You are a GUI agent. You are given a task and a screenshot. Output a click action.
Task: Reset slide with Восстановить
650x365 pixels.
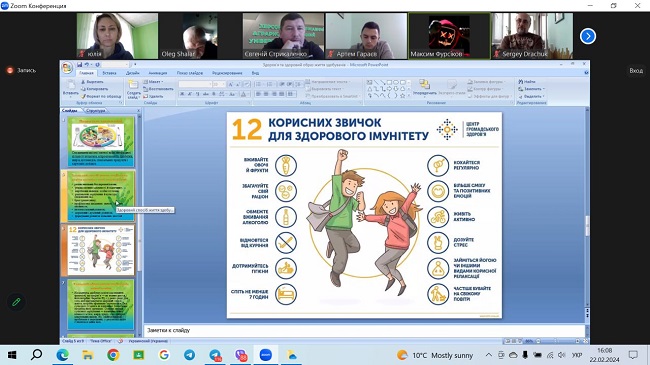pyautogui.click(x=158, y=89)
